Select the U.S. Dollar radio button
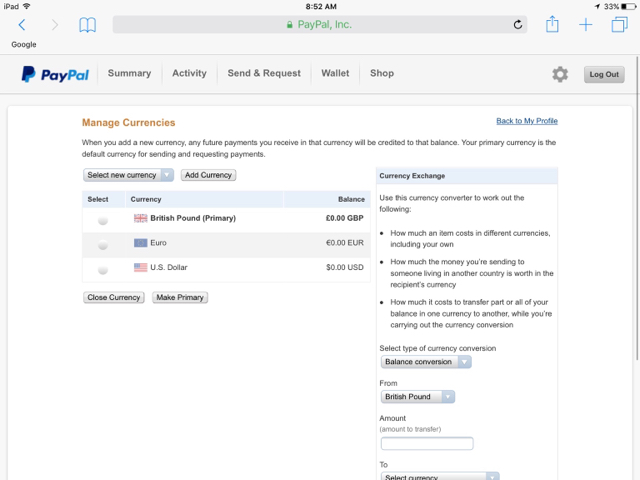 point(103,270)
